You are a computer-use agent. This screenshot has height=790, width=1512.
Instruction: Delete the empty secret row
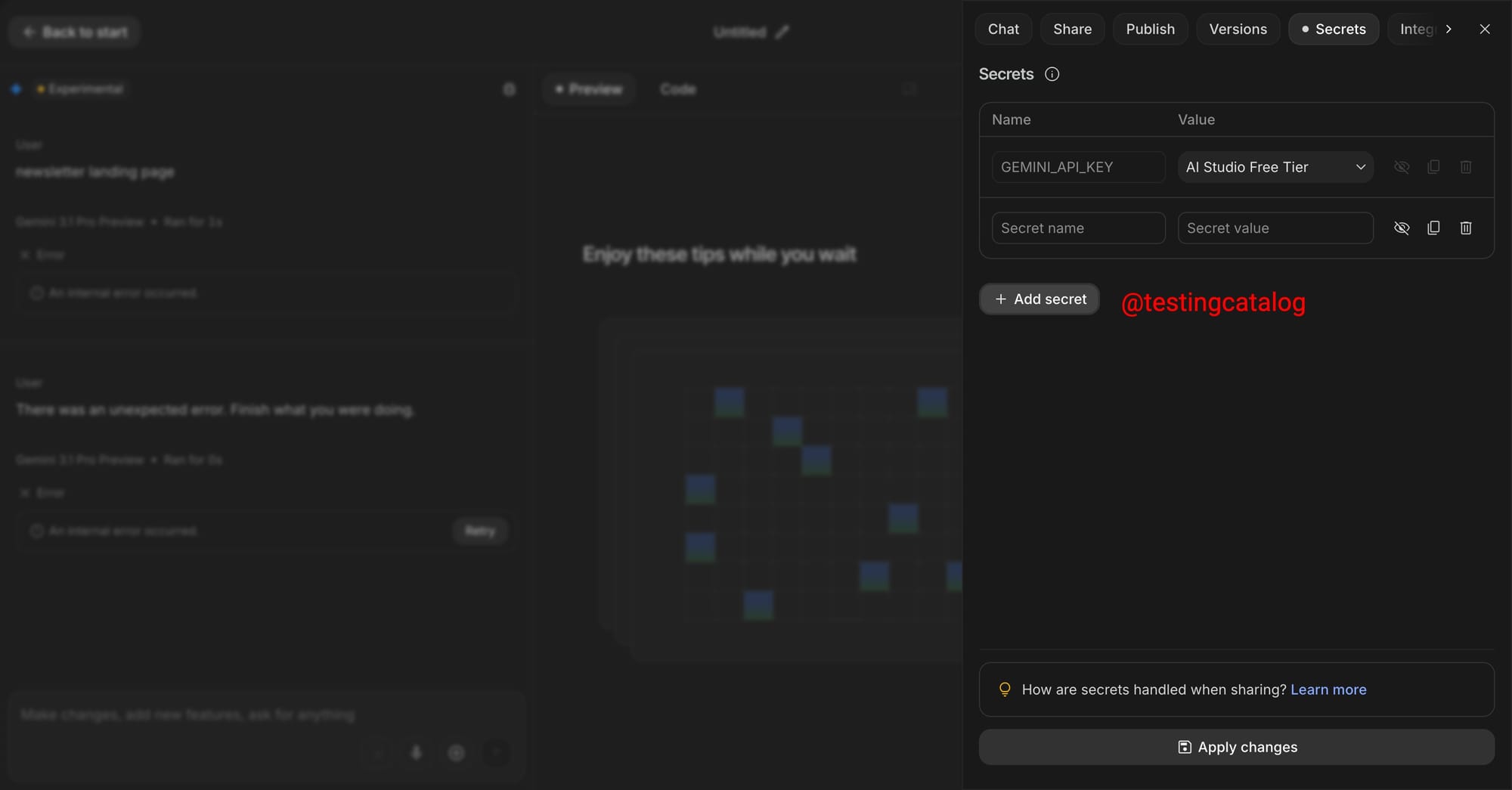pos(1466,228)
